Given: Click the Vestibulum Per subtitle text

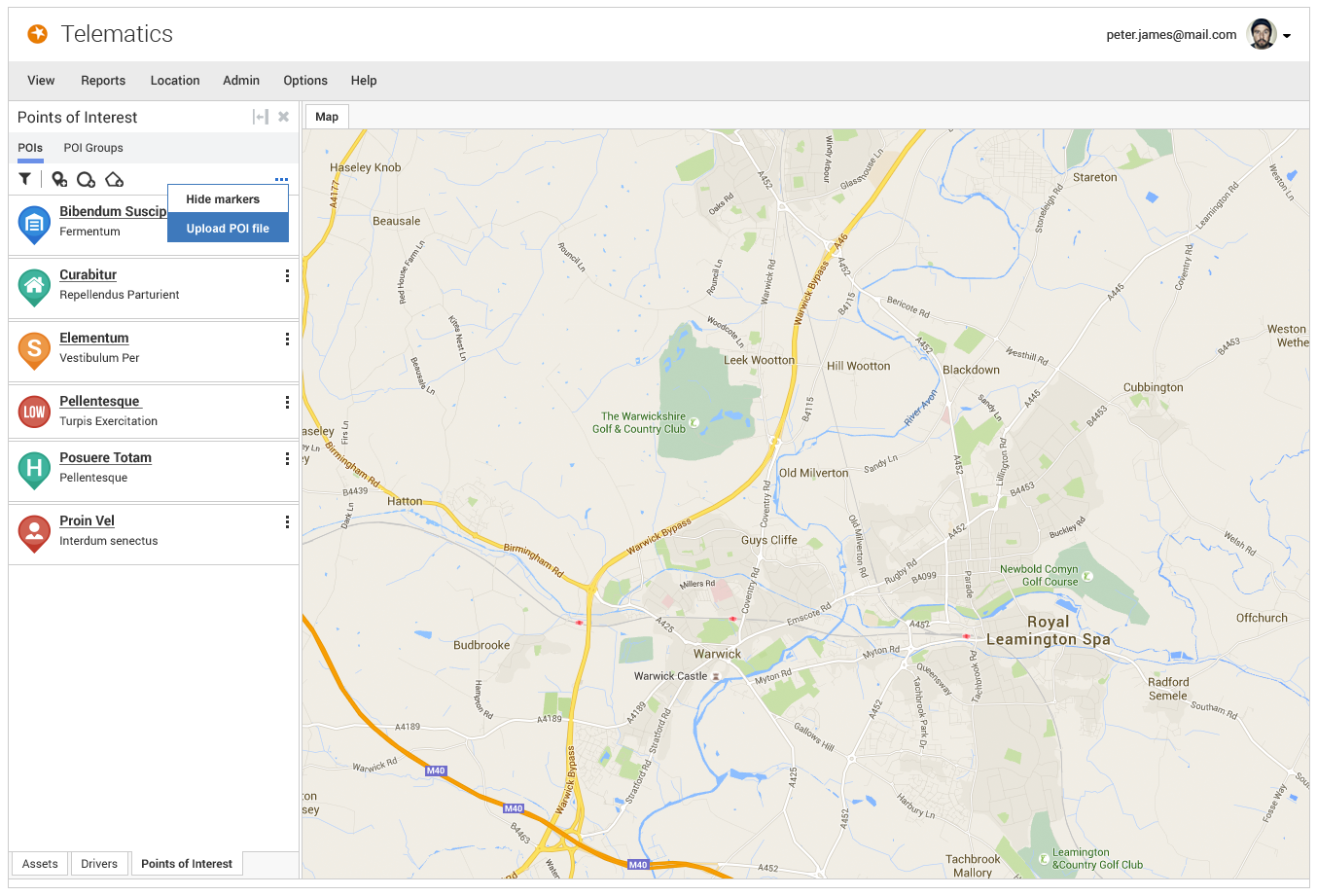Looking at the screenshot, I should 99,358.
